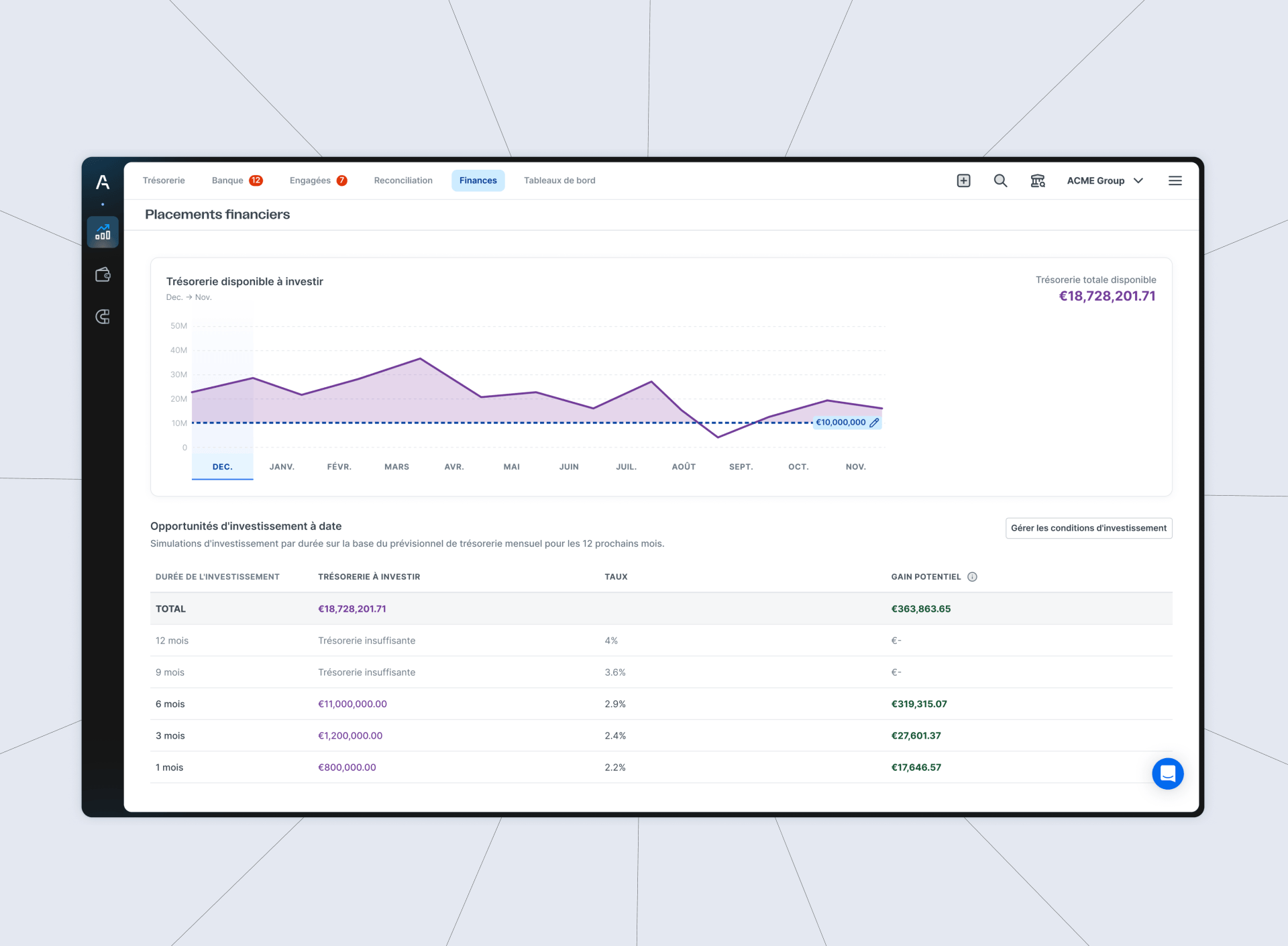Viewport: 1288px width, 946px height.
Task: Click the bank search icon
Action: (x=1038, y=180)
